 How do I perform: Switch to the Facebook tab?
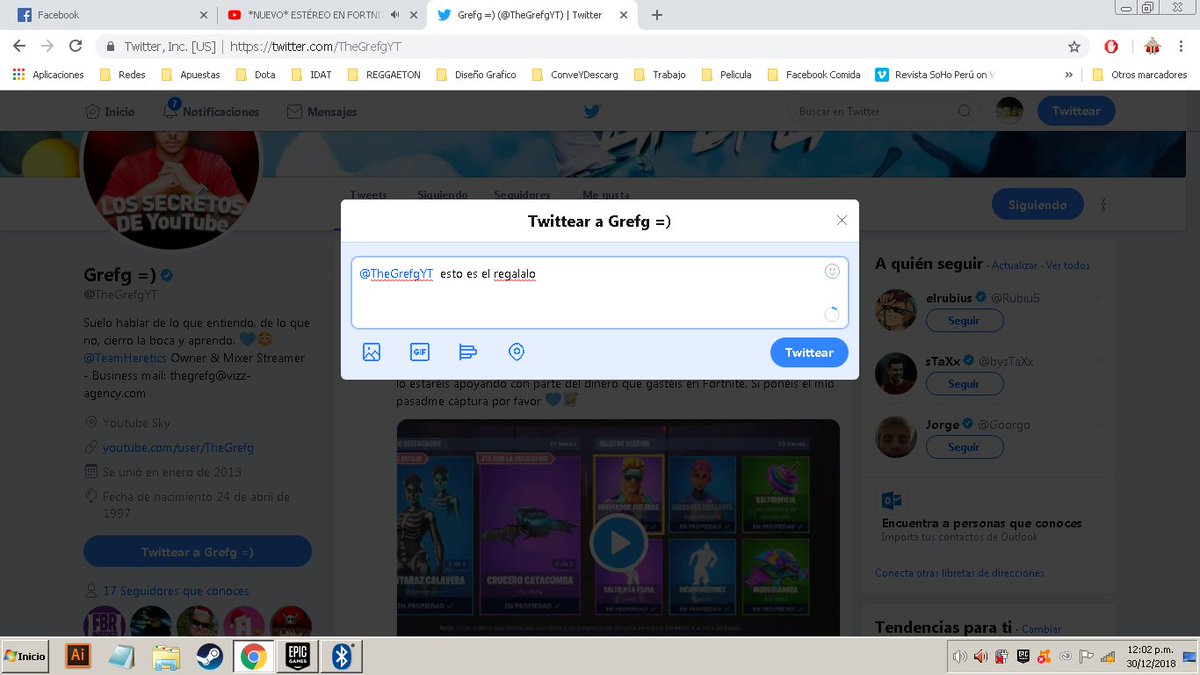(112, 15)
